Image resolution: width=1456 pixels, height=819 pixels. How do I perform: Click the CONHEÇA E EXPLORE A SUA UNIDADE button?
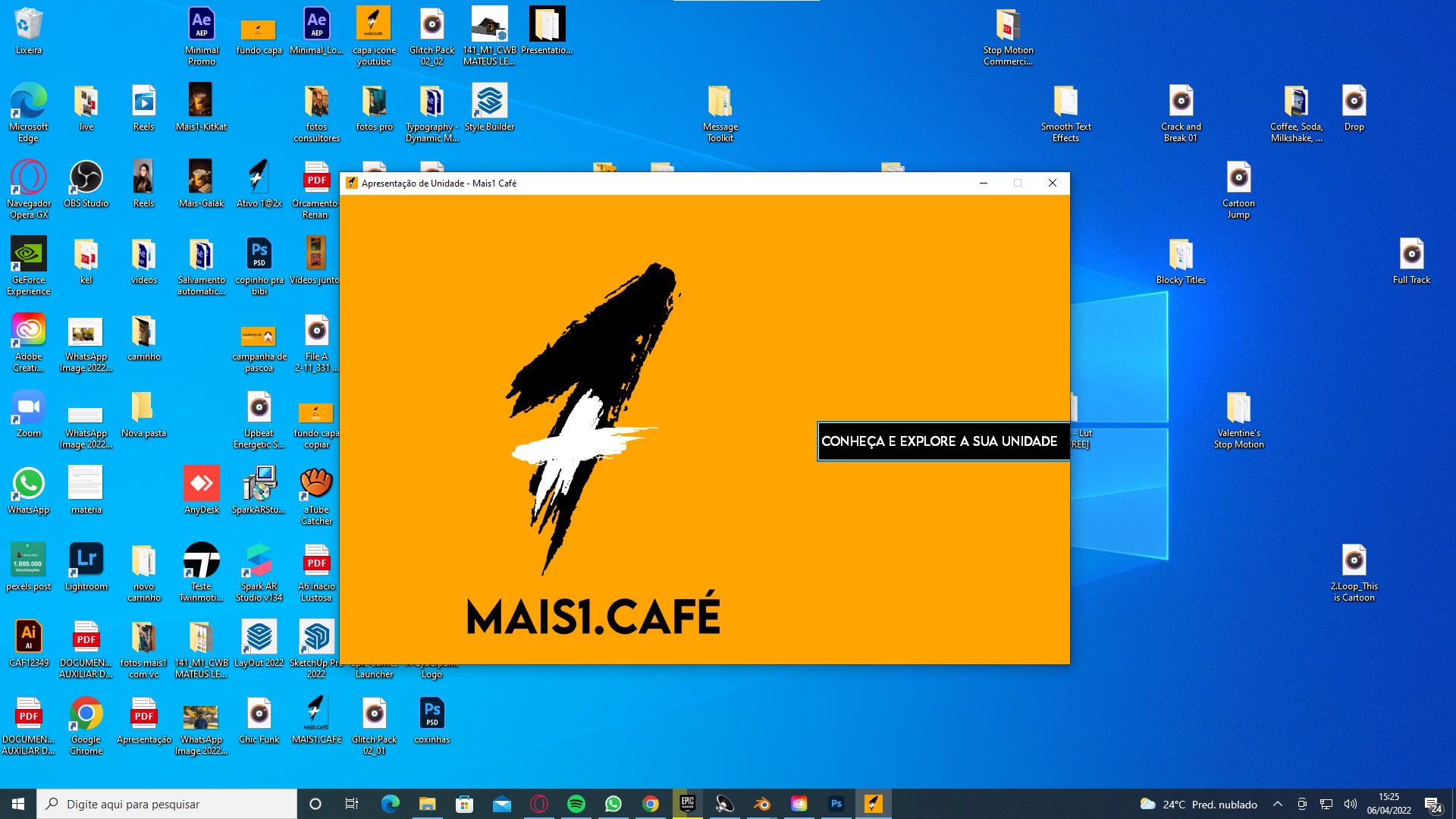pyautogui.click(x=943, y=441)
